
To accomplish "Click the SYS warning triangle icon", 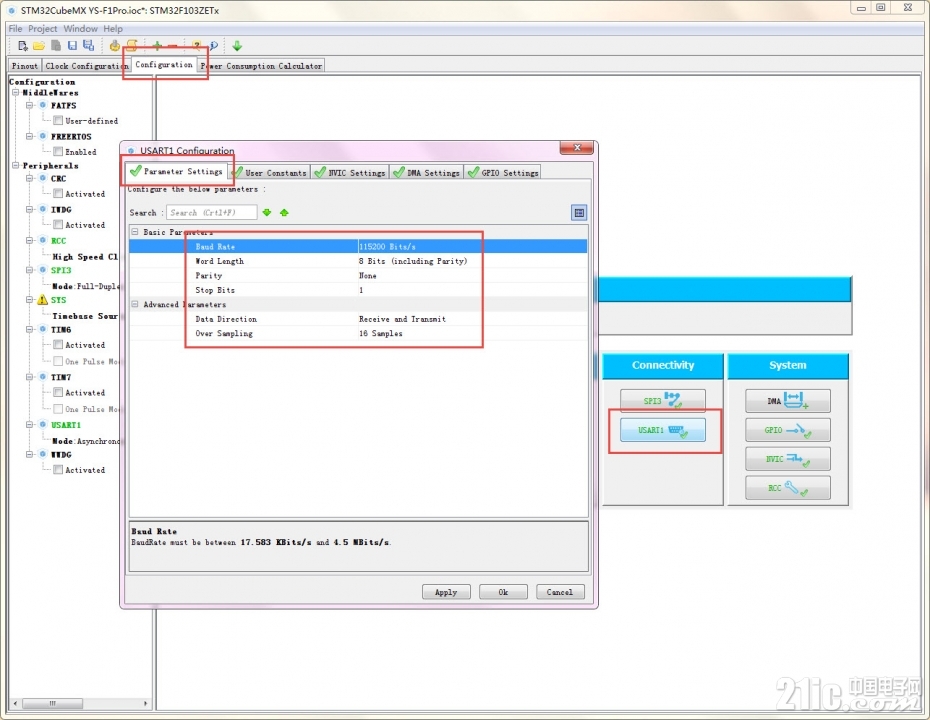I will click(x=43, y=300).
